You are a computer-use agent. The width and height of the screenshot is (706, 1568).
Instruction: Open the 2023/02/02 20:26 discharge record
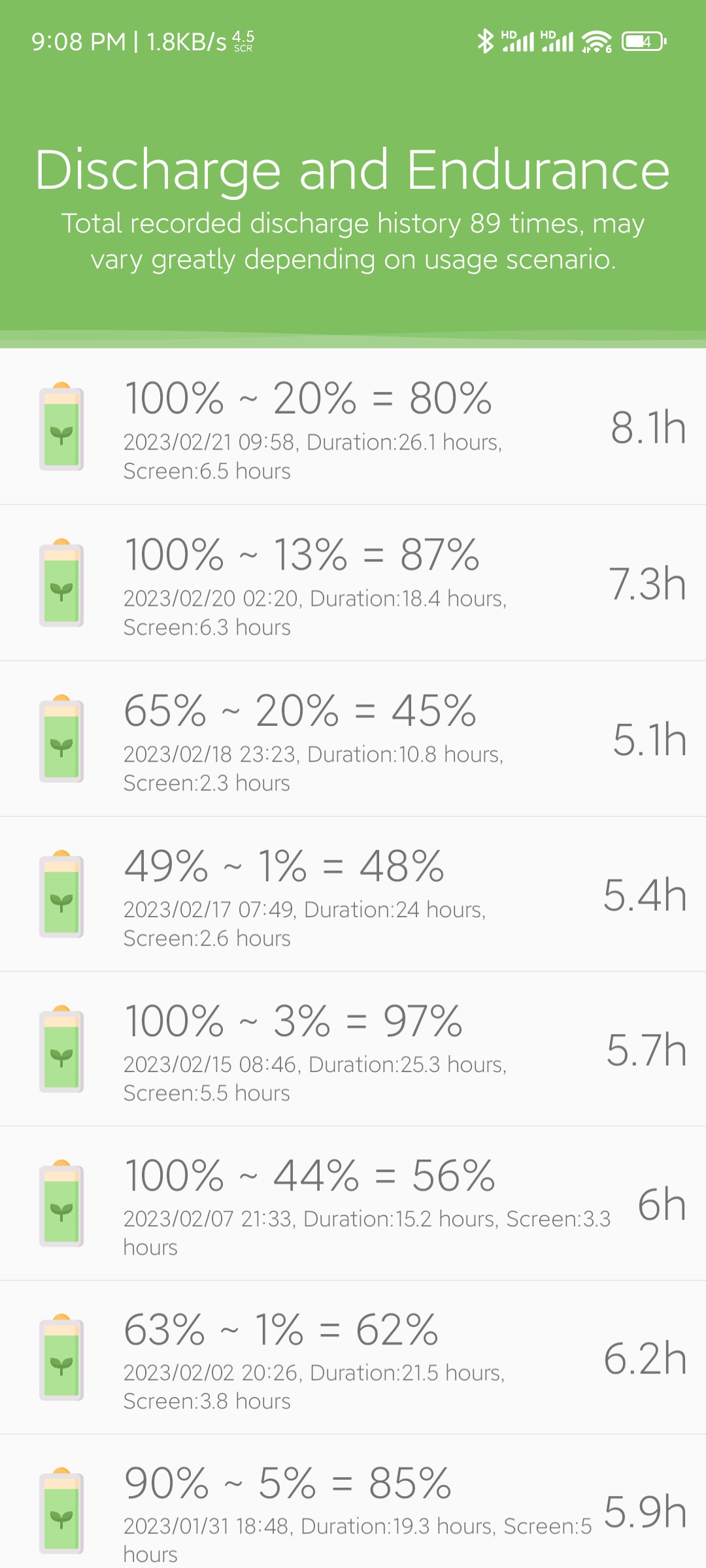click(x=353, y=1358)
